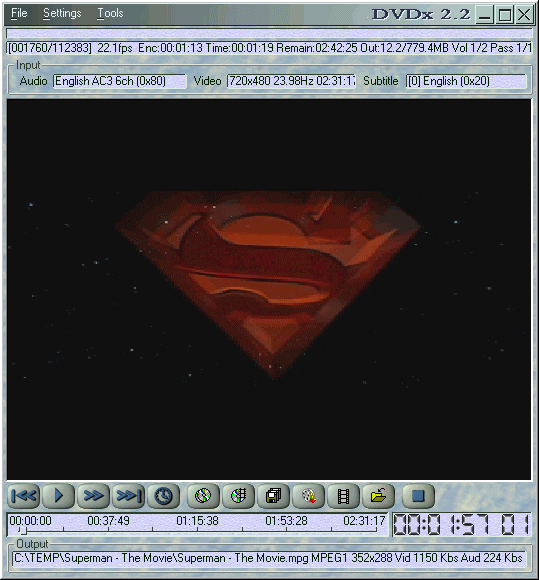Select the Video field 720x480 23.98Hz
Viewport: 539px width, 580px height.
(291, 81)
